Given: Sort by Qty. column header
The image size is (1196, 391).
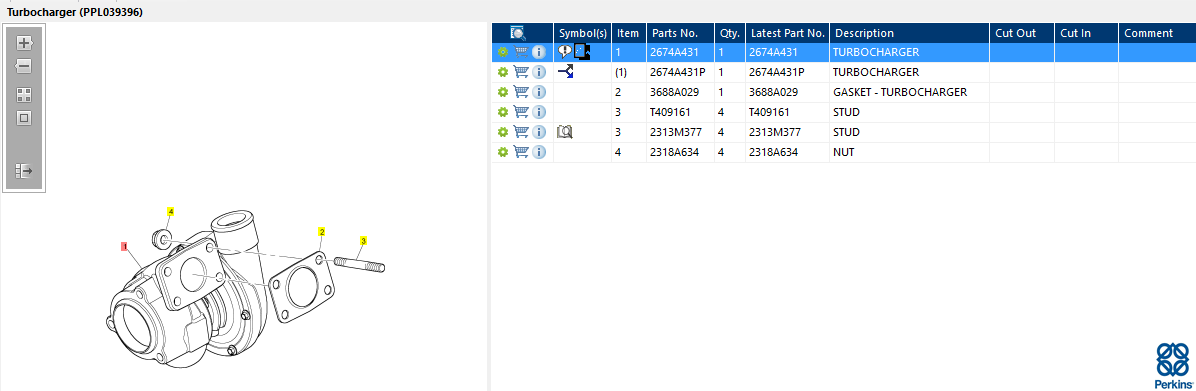Looking at the screenshot, I should (730, 33).
